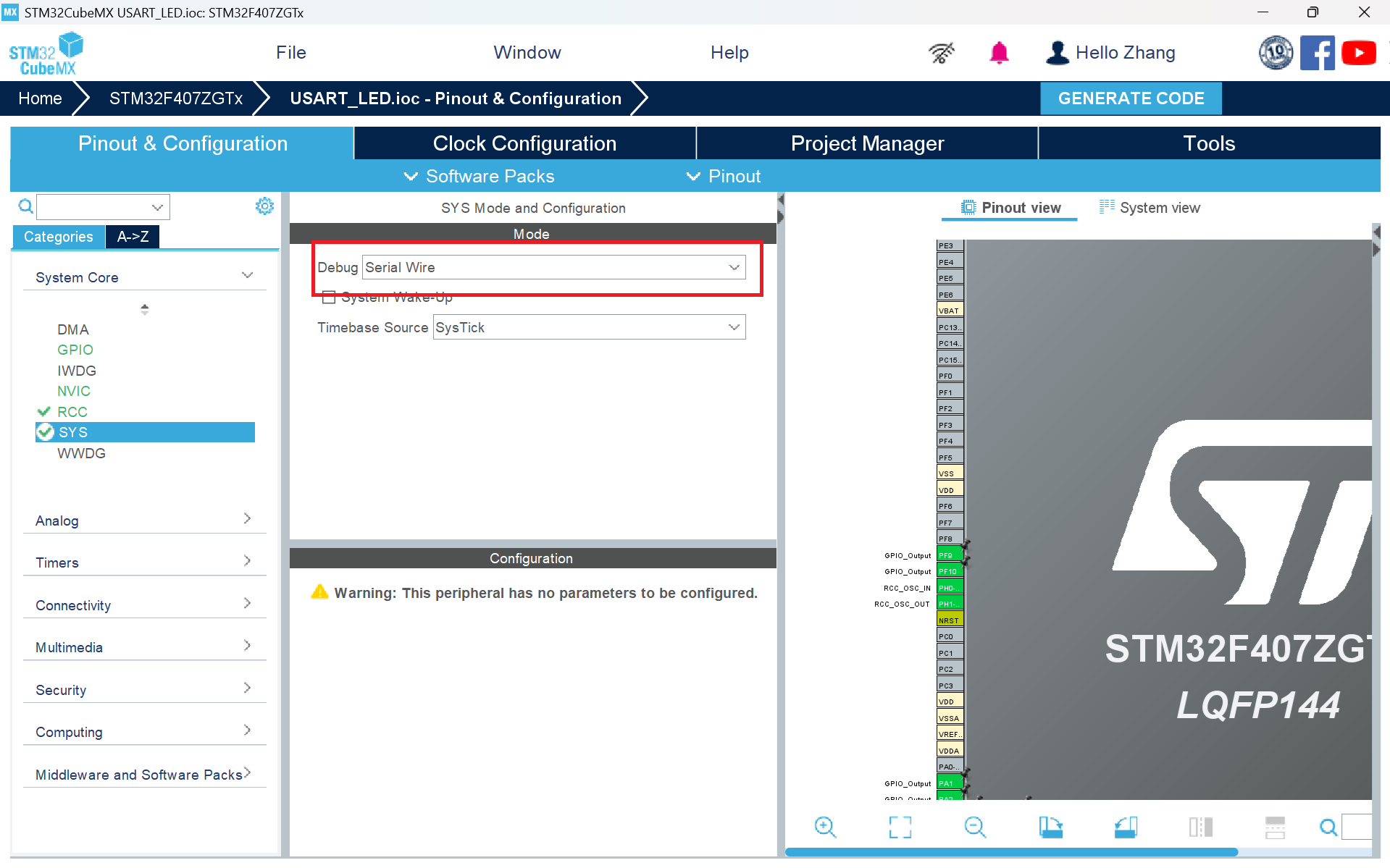Click pin PC0 on the chip
This screenshot has height=868, width=1390.
[950, 636]
